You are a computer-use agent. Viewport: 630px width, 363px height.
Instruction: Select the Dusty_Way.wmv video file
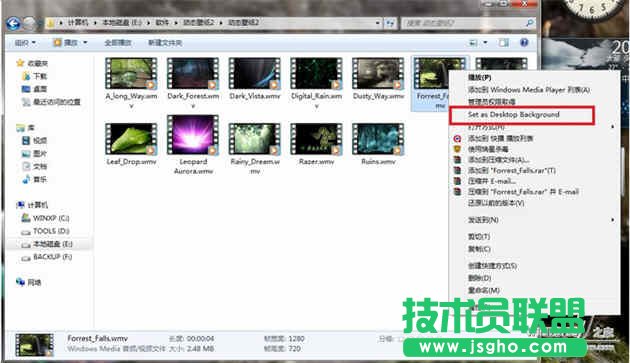378,79
